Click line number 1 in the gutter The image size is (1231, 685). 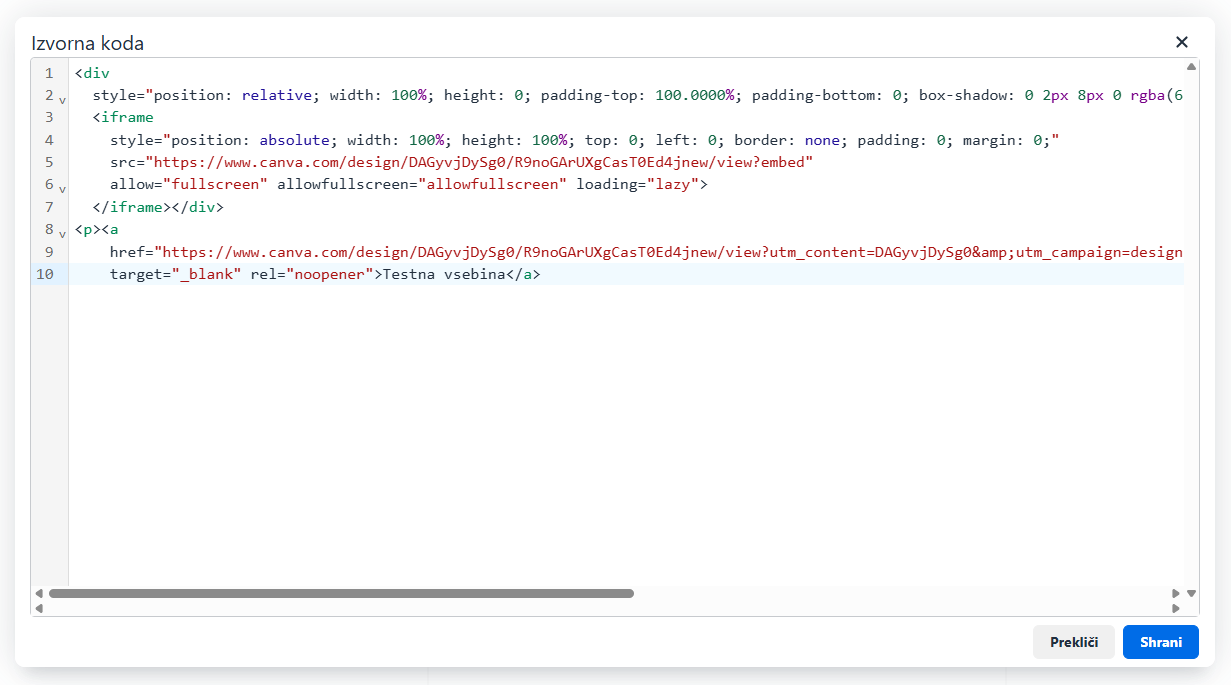coord(48,73)
